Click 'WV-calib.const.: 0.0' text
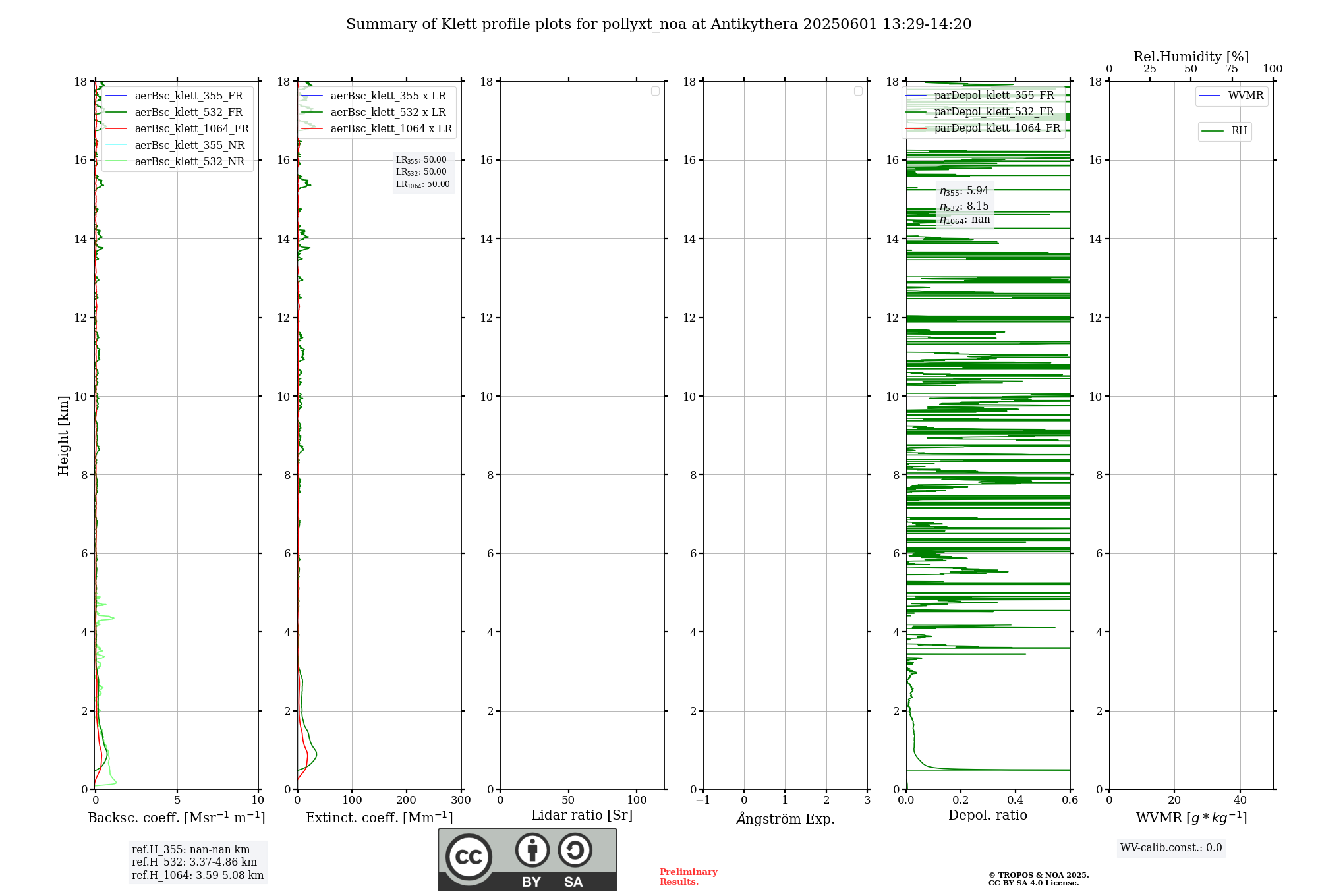 (1171, 848)
